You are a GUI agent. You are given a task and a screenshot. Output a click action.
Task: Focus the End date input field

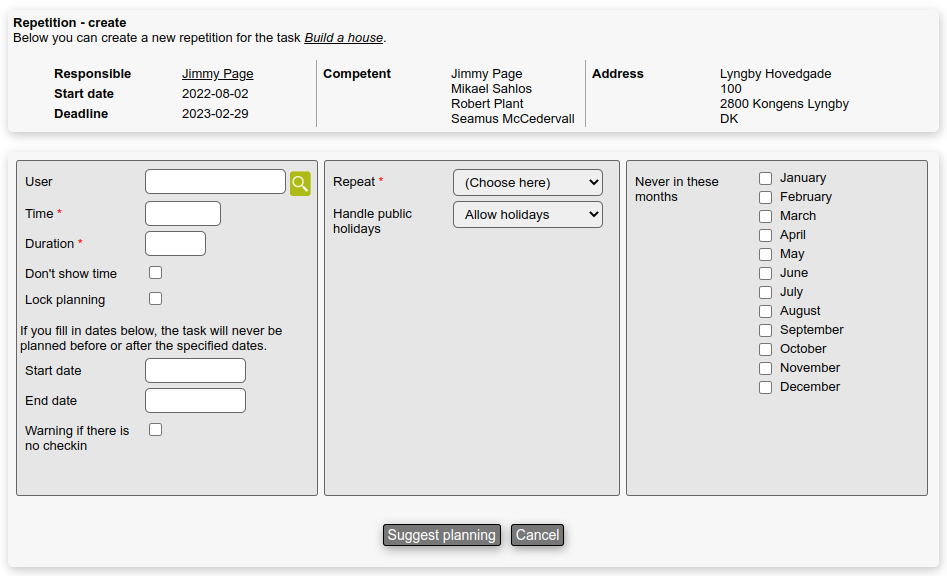(x=195, y=400)
